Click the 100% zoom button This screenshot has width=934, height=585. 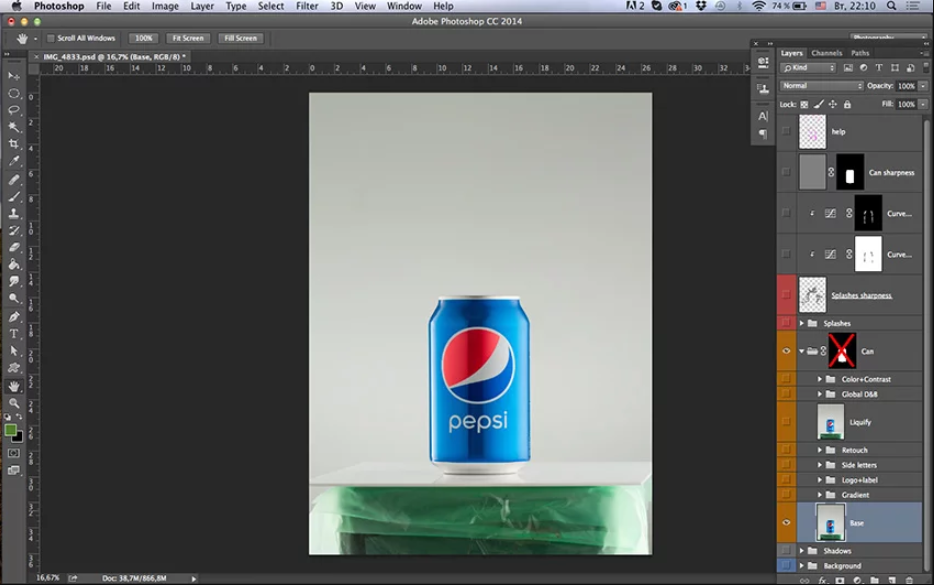143,38
